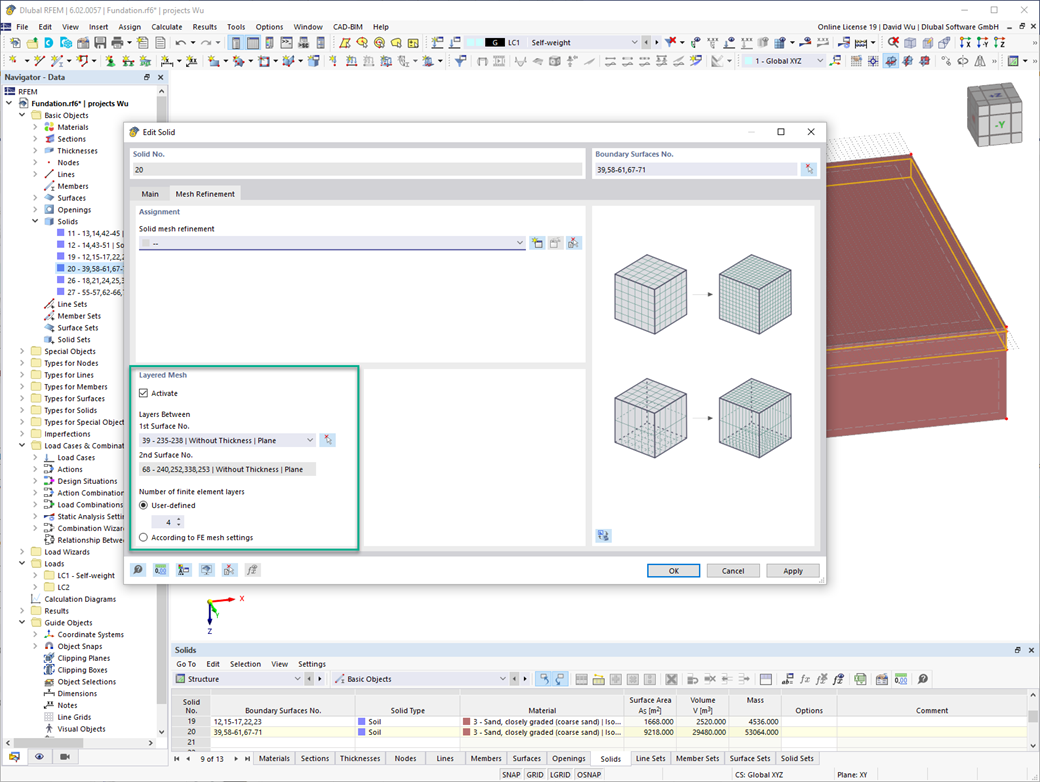Select the User-defined radio button

pos(143,505)
